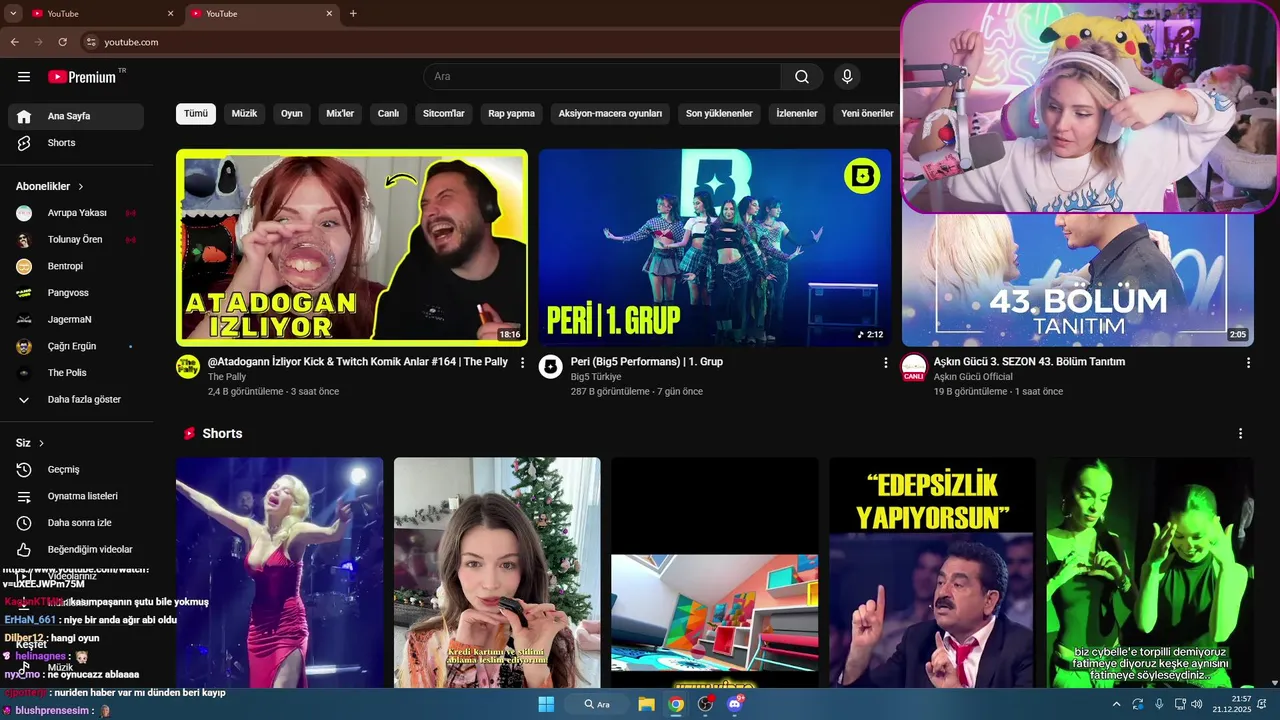Select the İzlenenler filter chip
This screenshot has height=720, width=1280.
click(x=797, y=114)
